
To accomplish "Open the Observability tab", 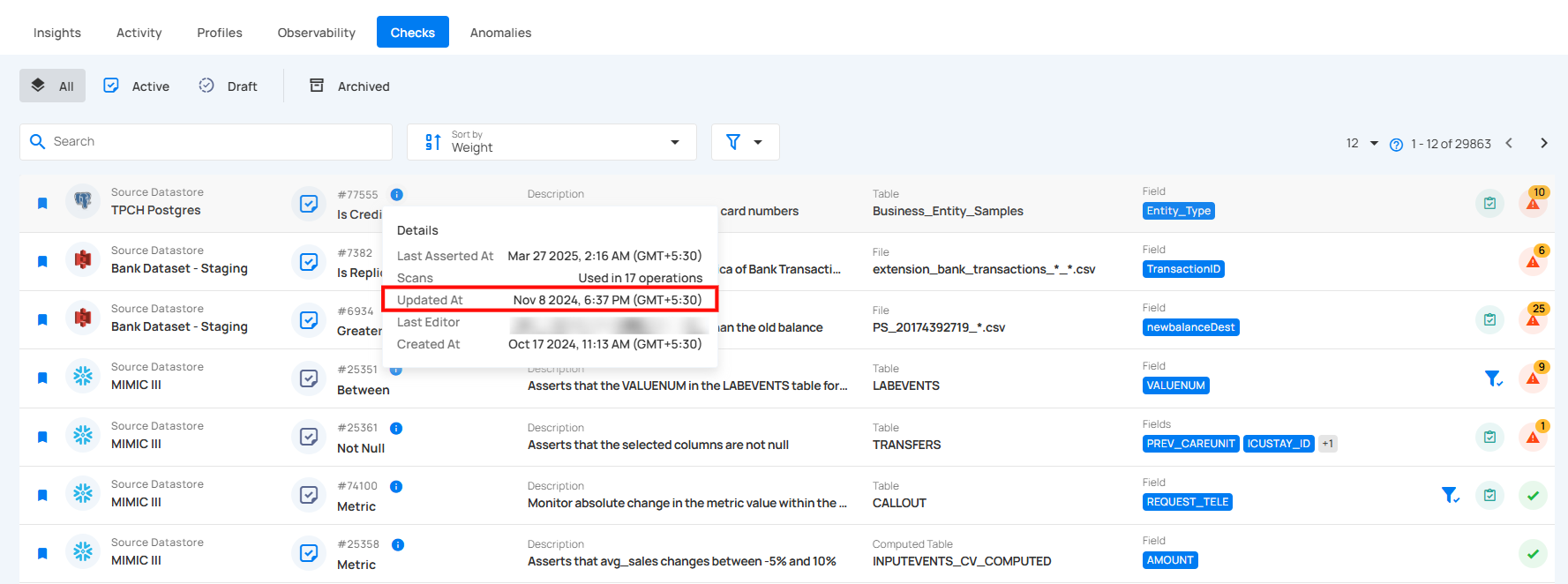I will click(317, 33).
